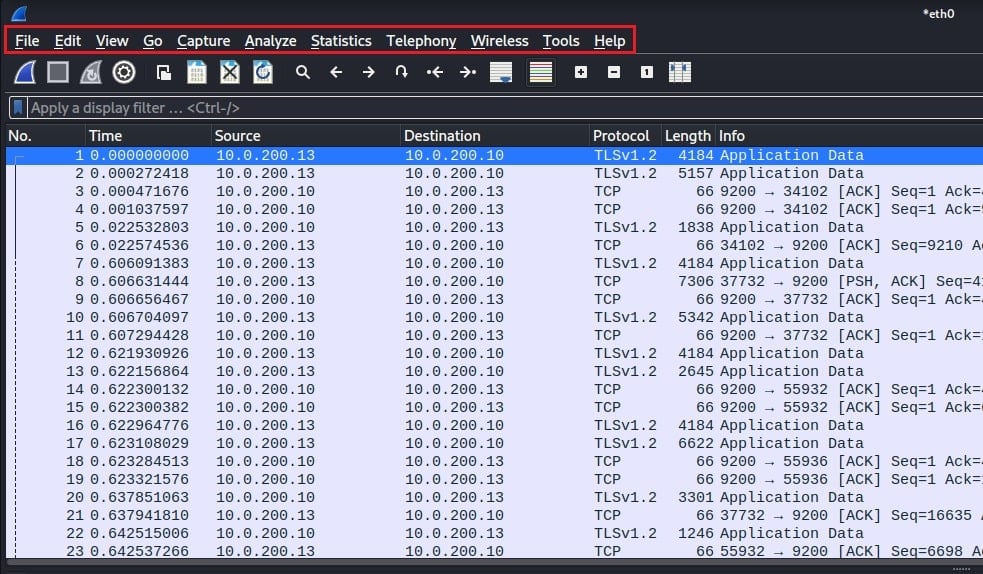The width and height of the screenshot is (983, 574).
Task: Open the Tools menu
Action: coord(560,41)
